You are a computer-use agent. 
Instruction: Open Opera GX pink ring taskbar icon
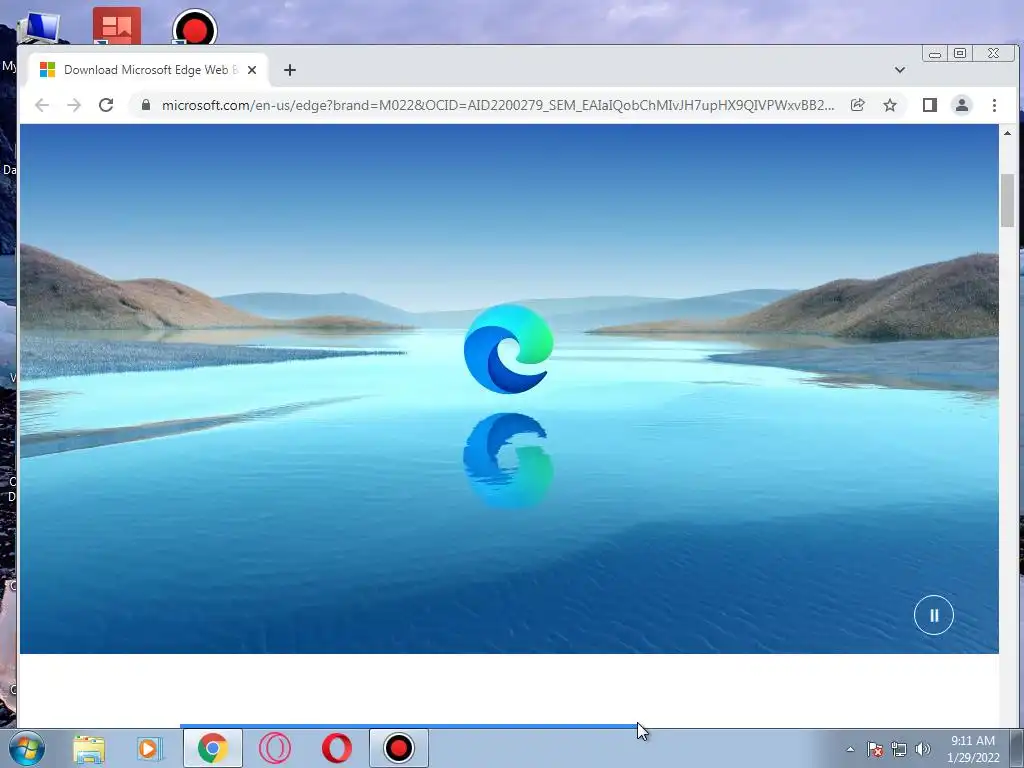coord(275,748)
